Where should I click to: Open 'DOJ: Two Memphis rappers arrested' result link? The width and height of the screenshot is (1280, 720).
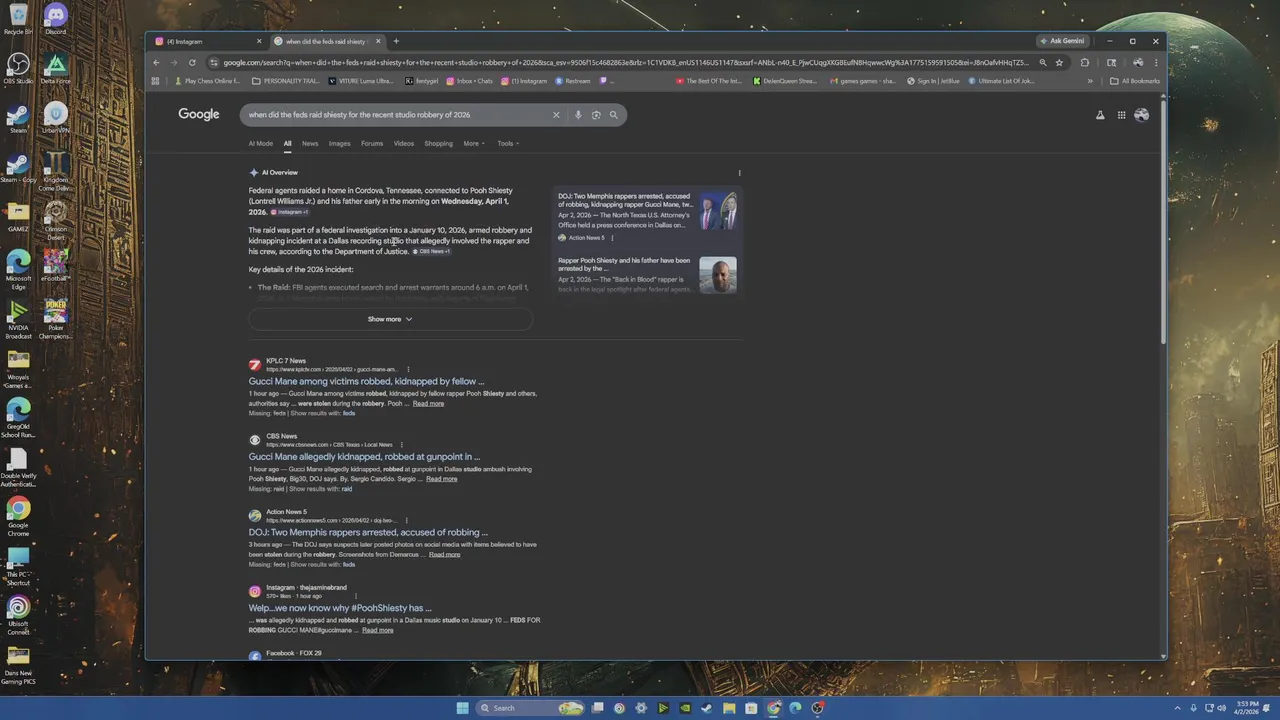[x=368, y=533]
